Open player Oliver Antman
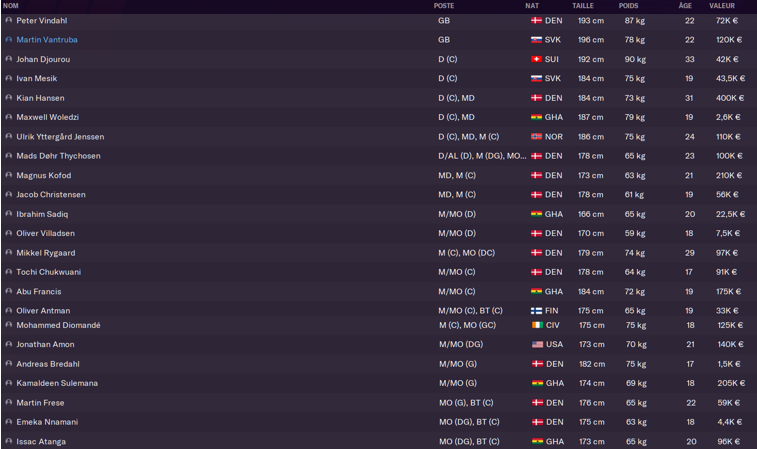 coord(43,310)
